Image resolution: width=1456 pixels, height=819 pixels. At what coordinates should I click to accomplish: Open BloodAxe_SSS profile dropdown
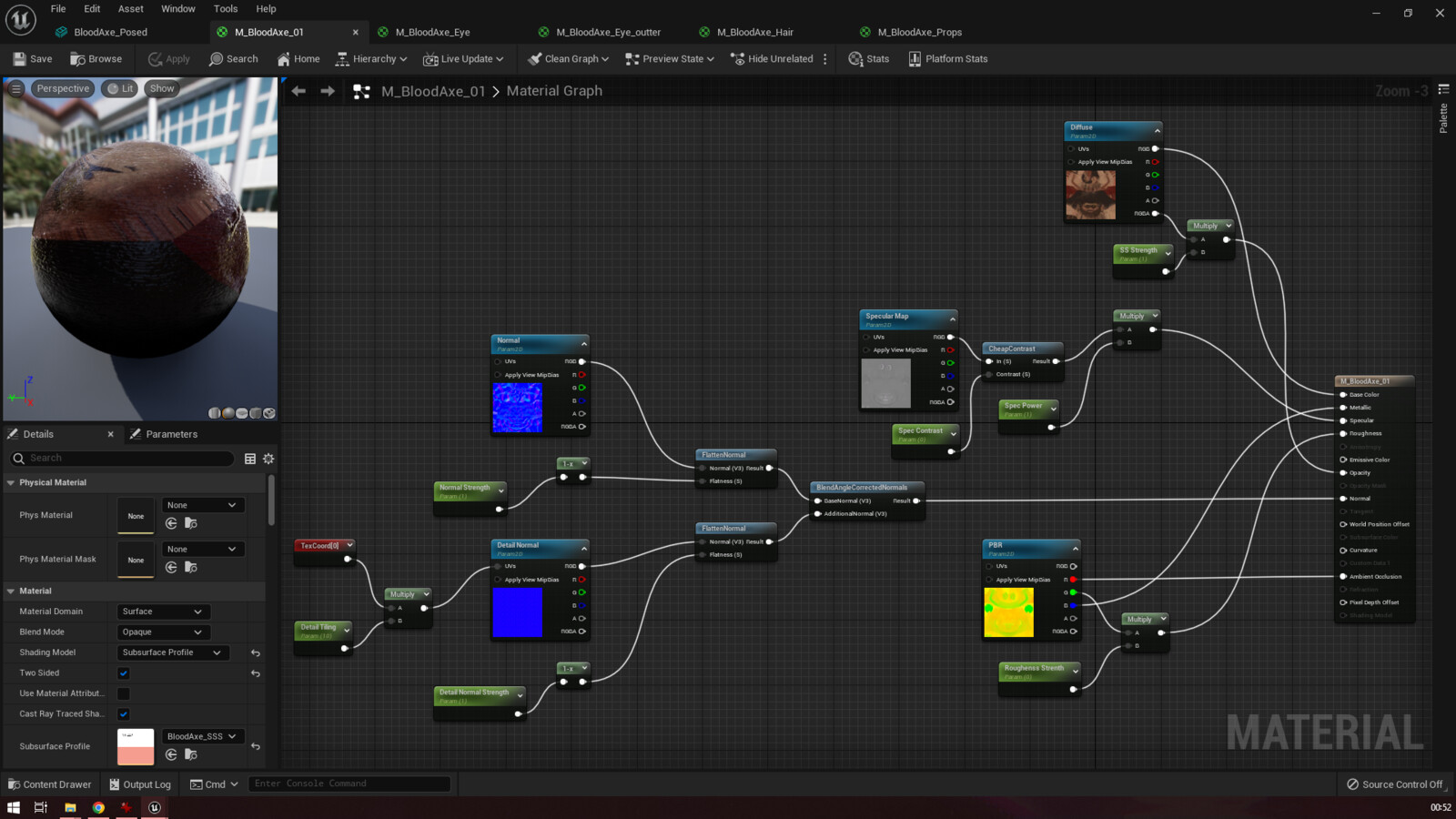coord(202,736)
